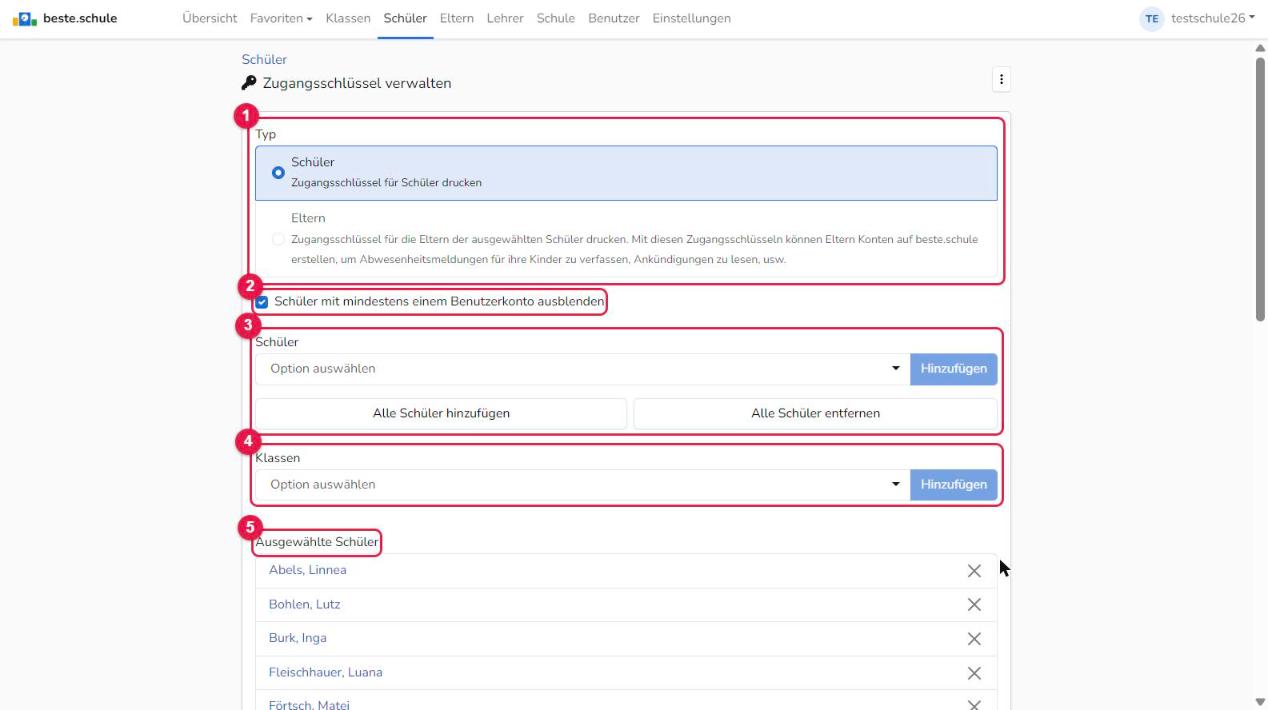Image resolution: width=1268 pixels, height=710 pixels.
Task: Open the Lehrer navigation tab
Action: pyautogui.click(x=505, y=18)
